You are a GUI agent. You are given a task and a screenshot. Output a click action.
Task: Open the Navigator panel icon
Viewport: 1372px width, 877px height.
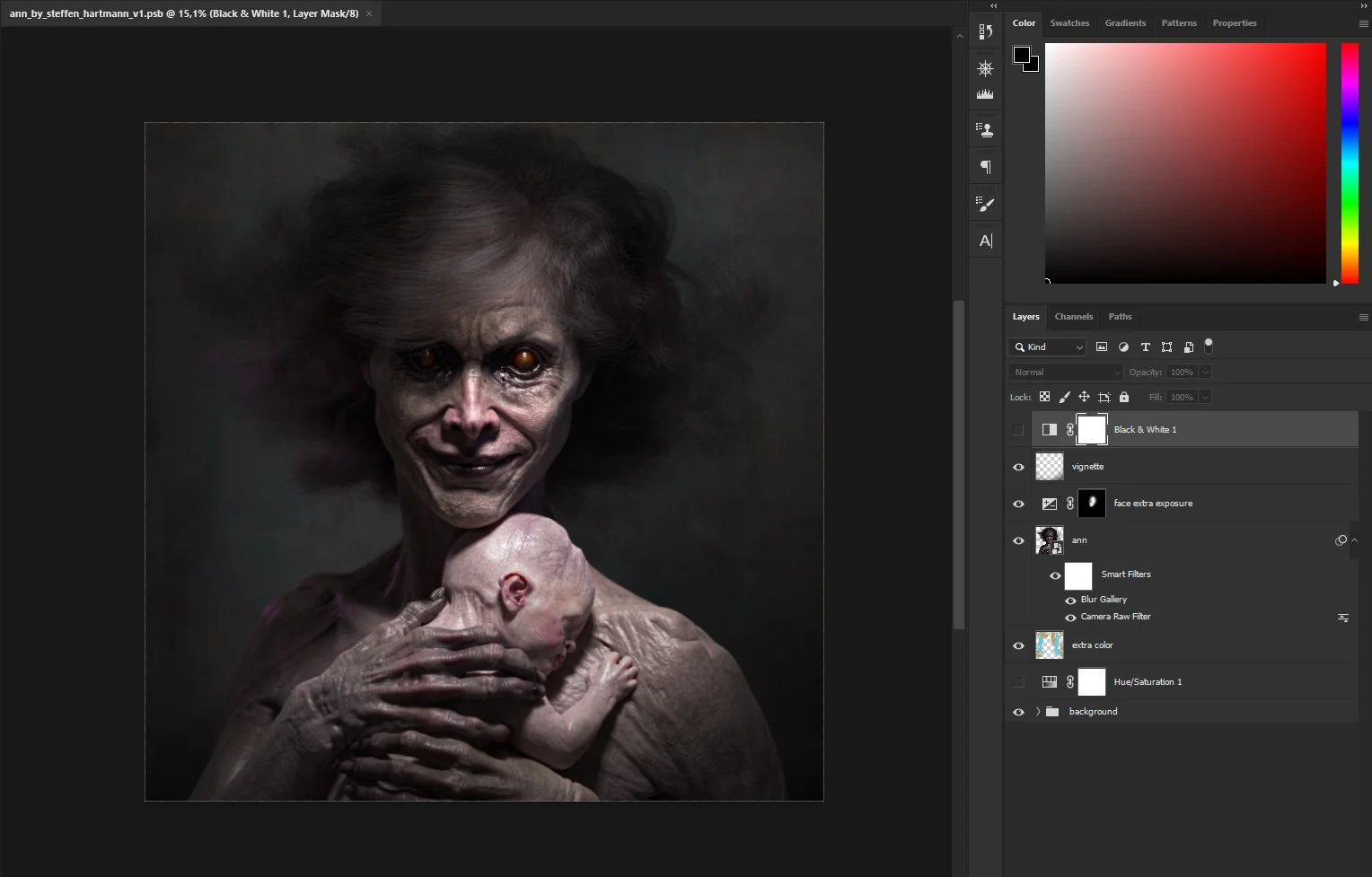[x=985, y=68]
